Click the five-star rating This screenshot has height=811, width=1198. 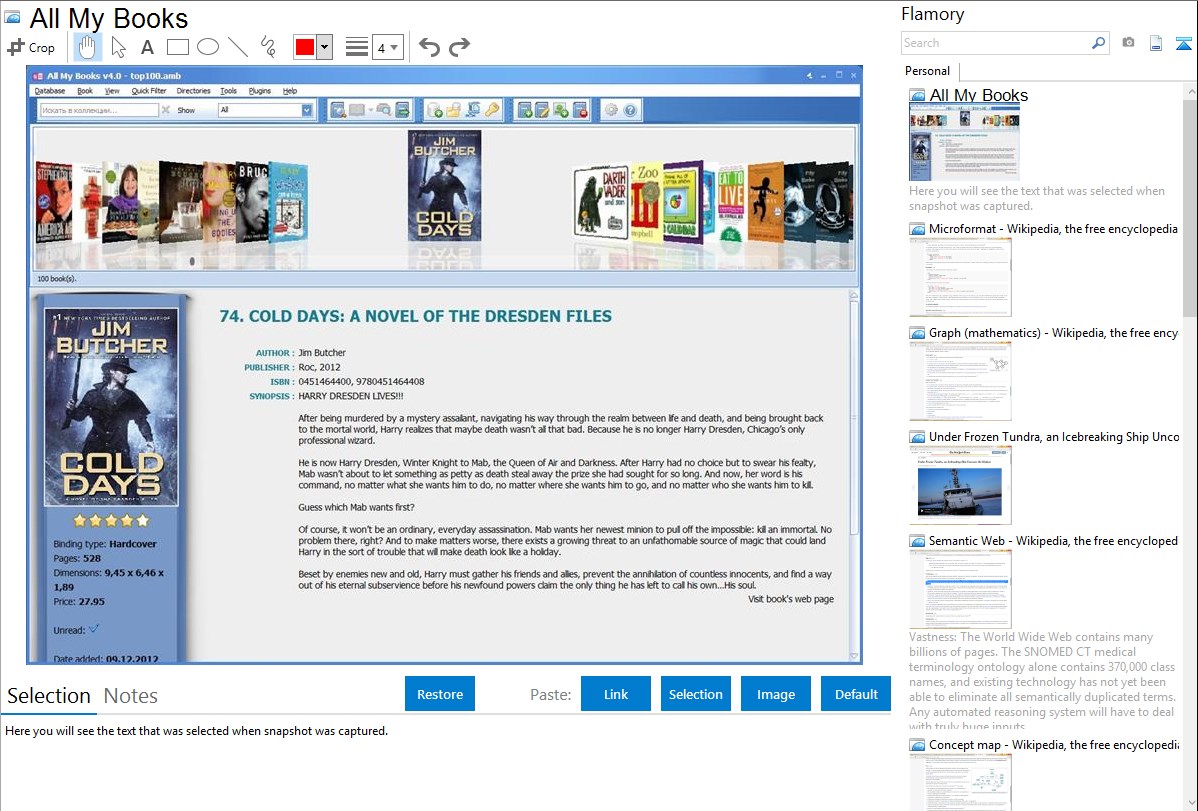pyautogui.click(x=111, y=521)
